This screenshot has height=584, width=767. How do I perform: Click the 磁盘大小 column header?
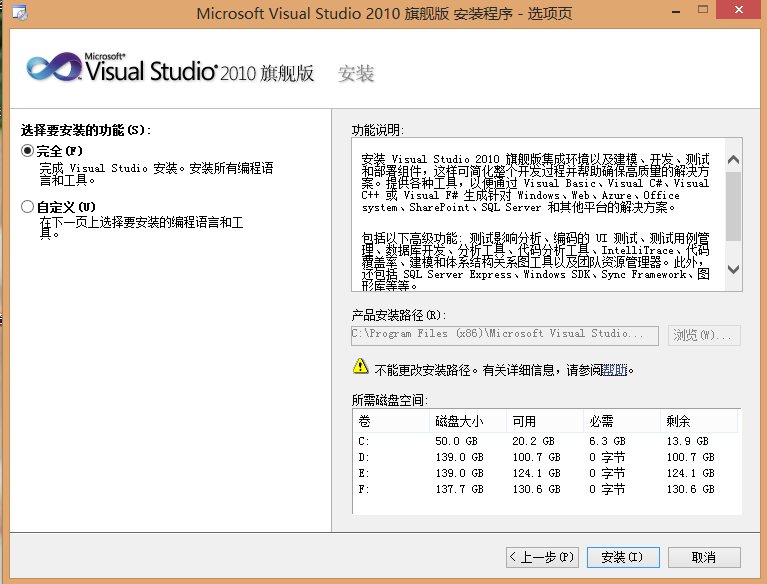pyautogui.click(x=468, y=421)
